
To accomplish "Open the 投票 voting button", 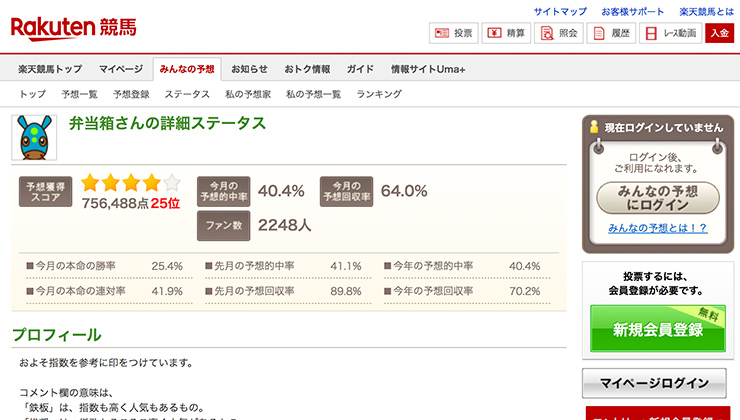I will (x=454, y=33).
